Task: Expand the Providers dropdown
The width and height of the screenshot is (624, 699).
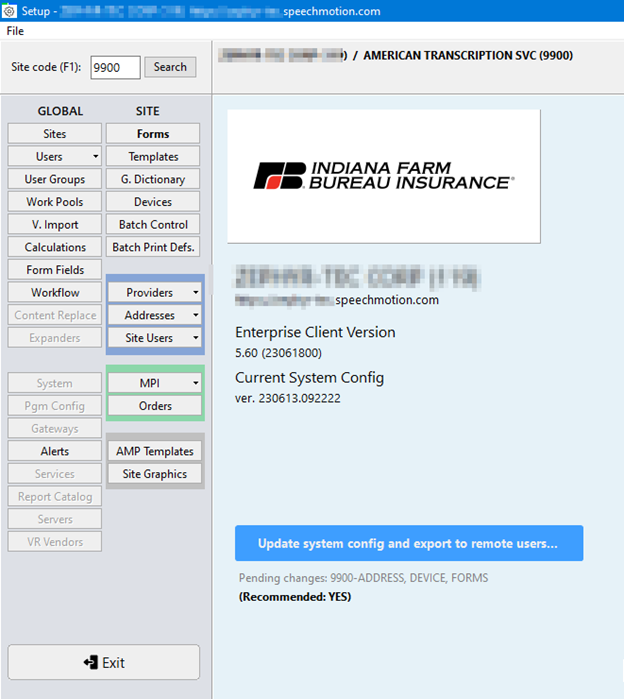Action: [194, 293]
